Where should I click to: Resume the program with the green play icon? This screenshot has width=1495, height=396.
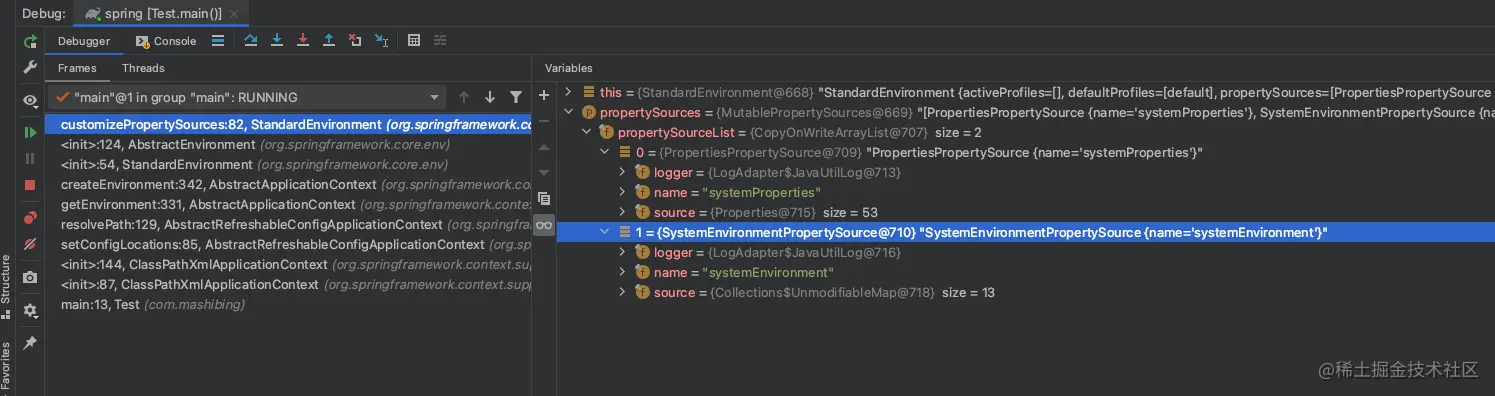point(30,132)
